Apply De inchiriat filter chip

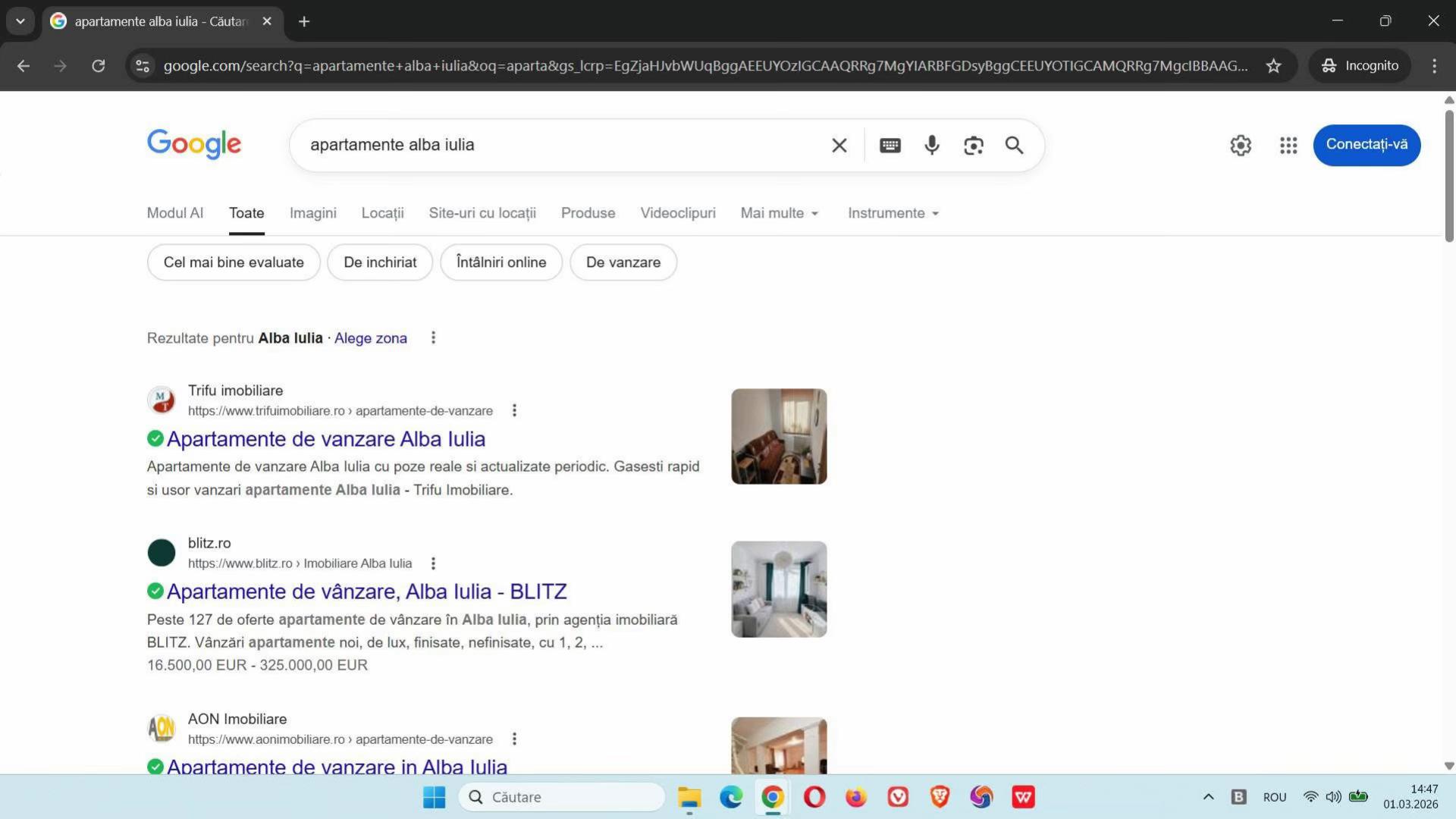pyautogui.click(x=380, y=262)
